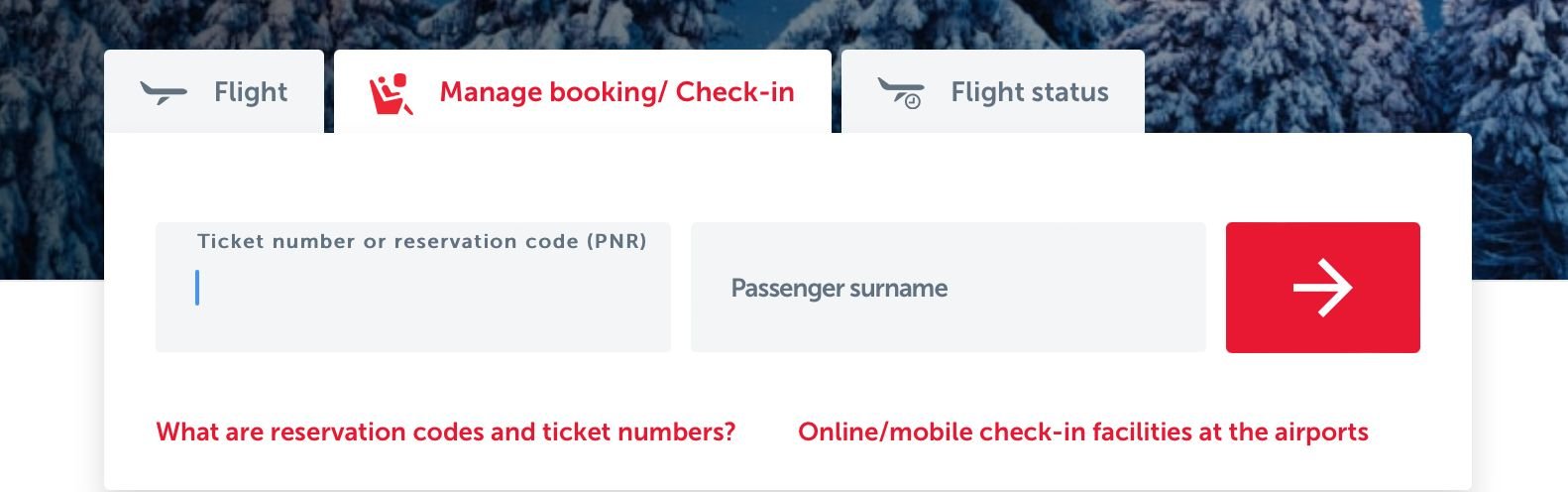Click the airplane icon on Flight tab

coord(164,93)
